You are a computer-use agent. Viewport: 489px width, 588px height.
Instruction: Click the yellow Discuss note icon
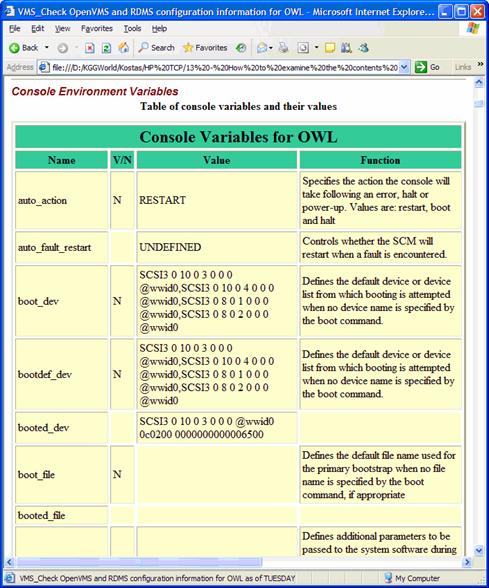point(330,48)
